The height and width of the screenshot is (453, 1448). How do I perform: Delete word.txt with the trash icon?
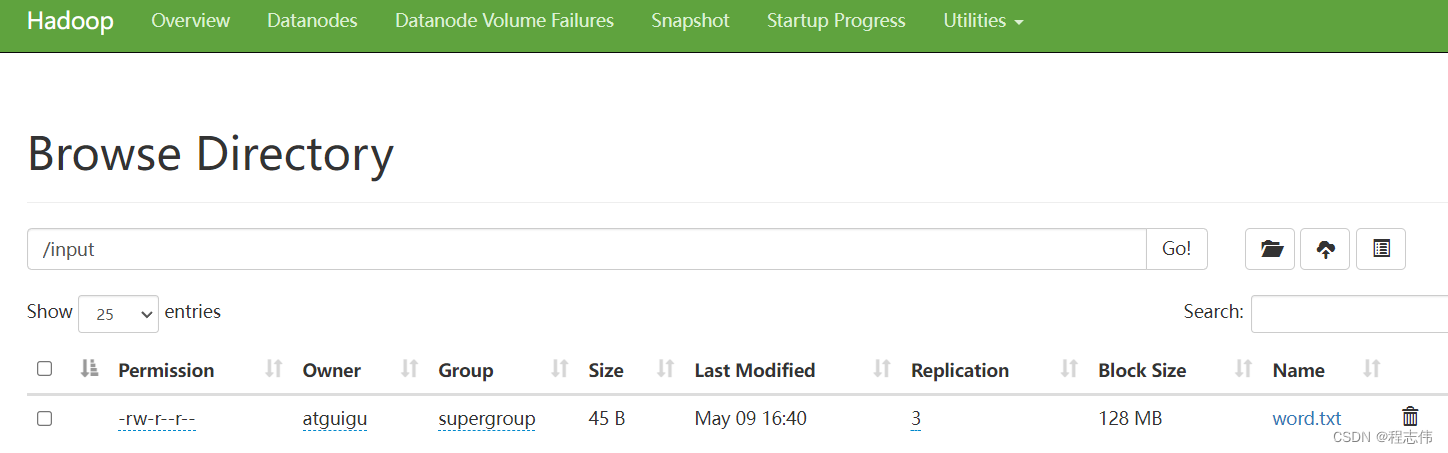(x=1410, y=417)
